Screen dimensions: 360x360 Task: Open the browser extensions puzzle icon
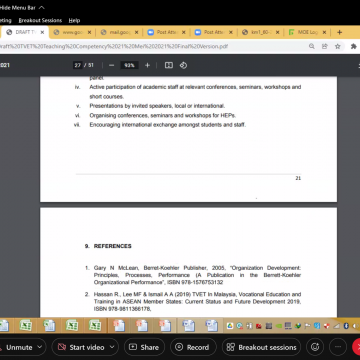pos(354,46)
